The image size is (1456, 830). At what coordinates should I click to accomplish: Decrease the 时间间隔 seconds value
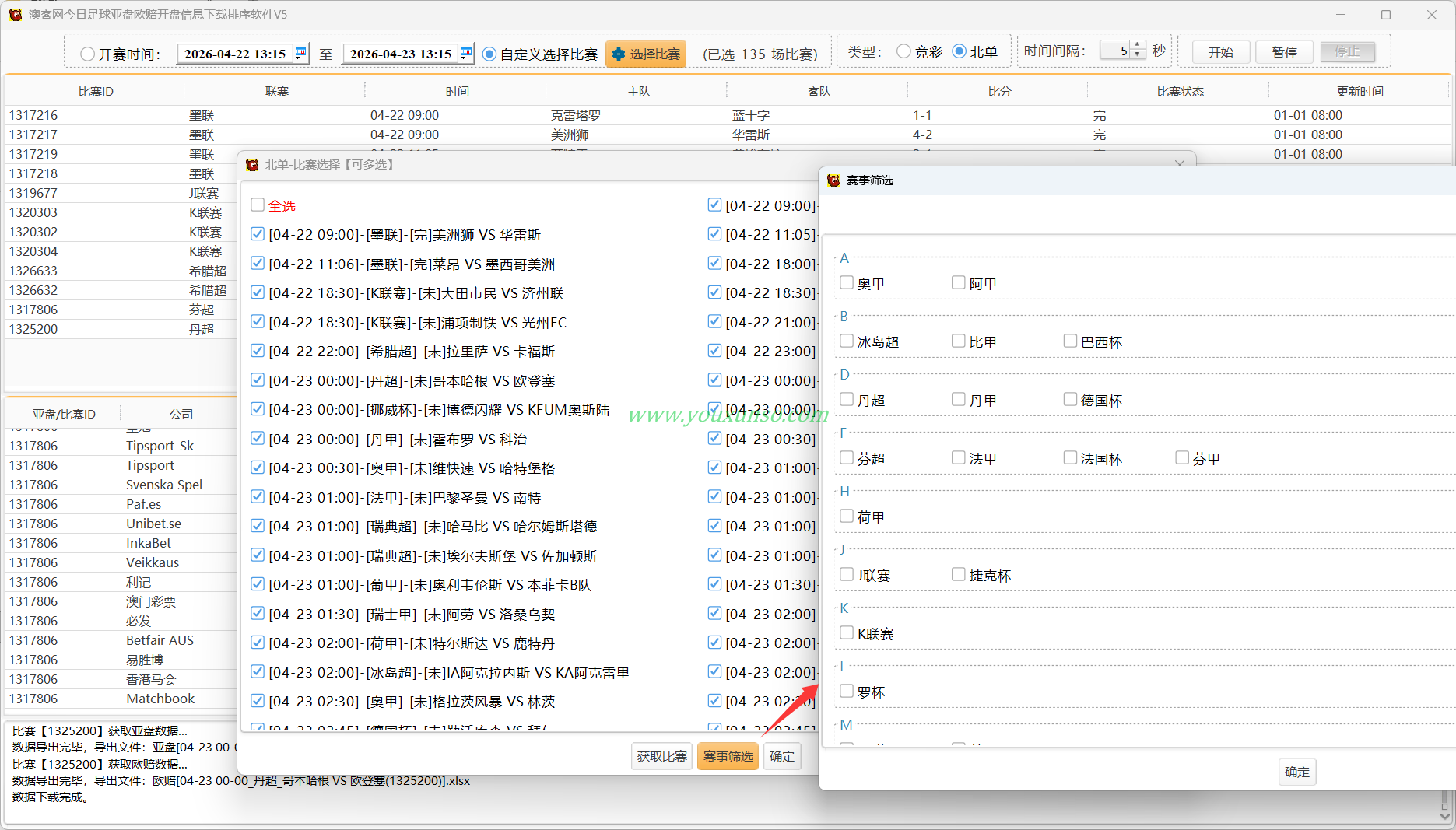(x=1138, y=55)
